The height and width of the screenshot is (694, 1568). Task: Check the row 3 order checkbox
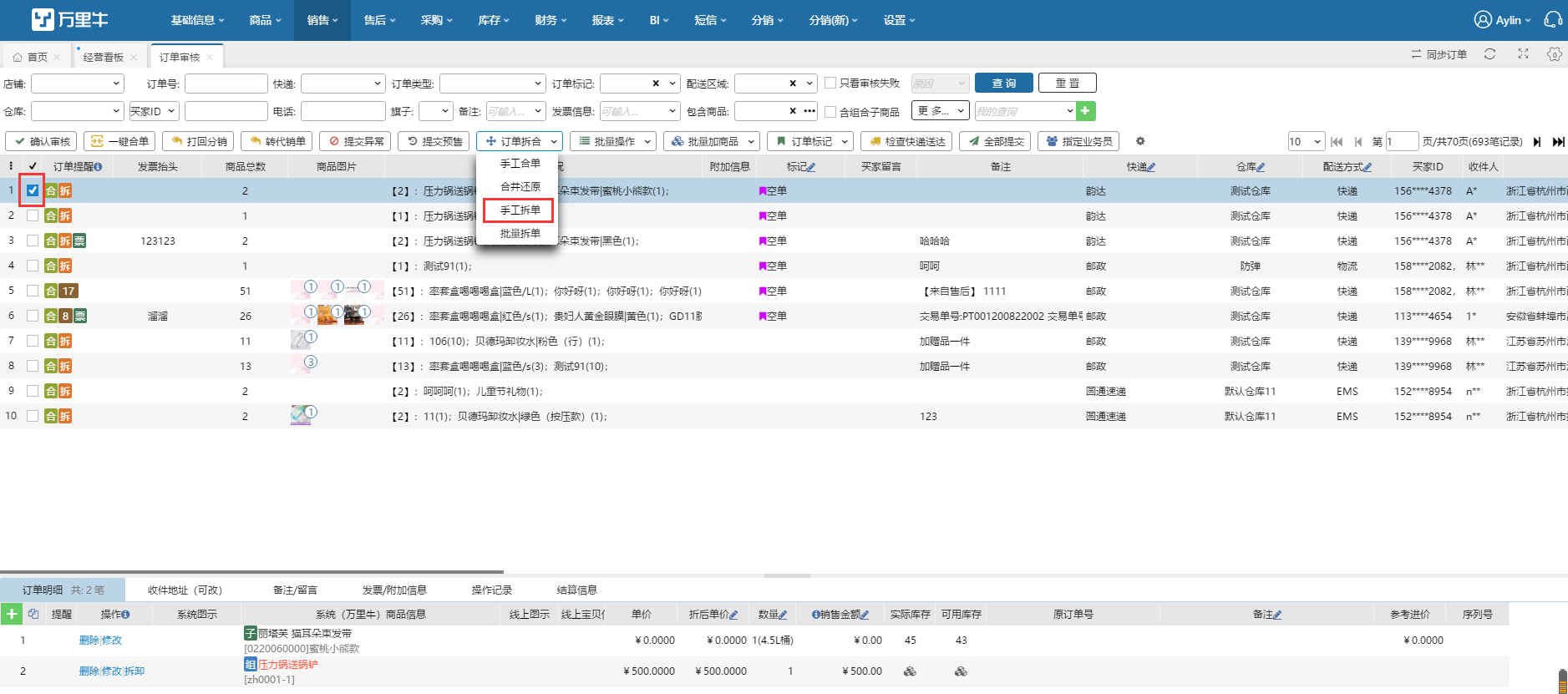33,241
